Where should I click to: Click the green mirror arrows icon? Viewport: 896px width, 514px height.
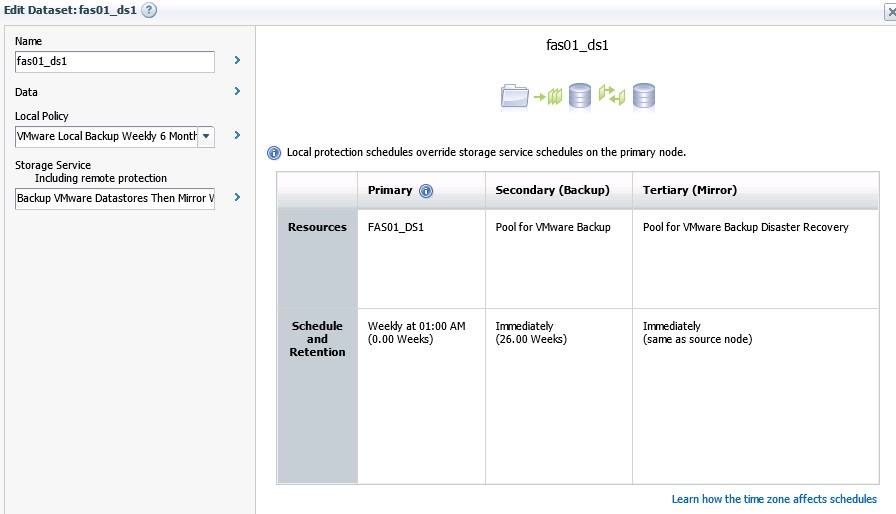pyautogui.click(x=611, y=96)
